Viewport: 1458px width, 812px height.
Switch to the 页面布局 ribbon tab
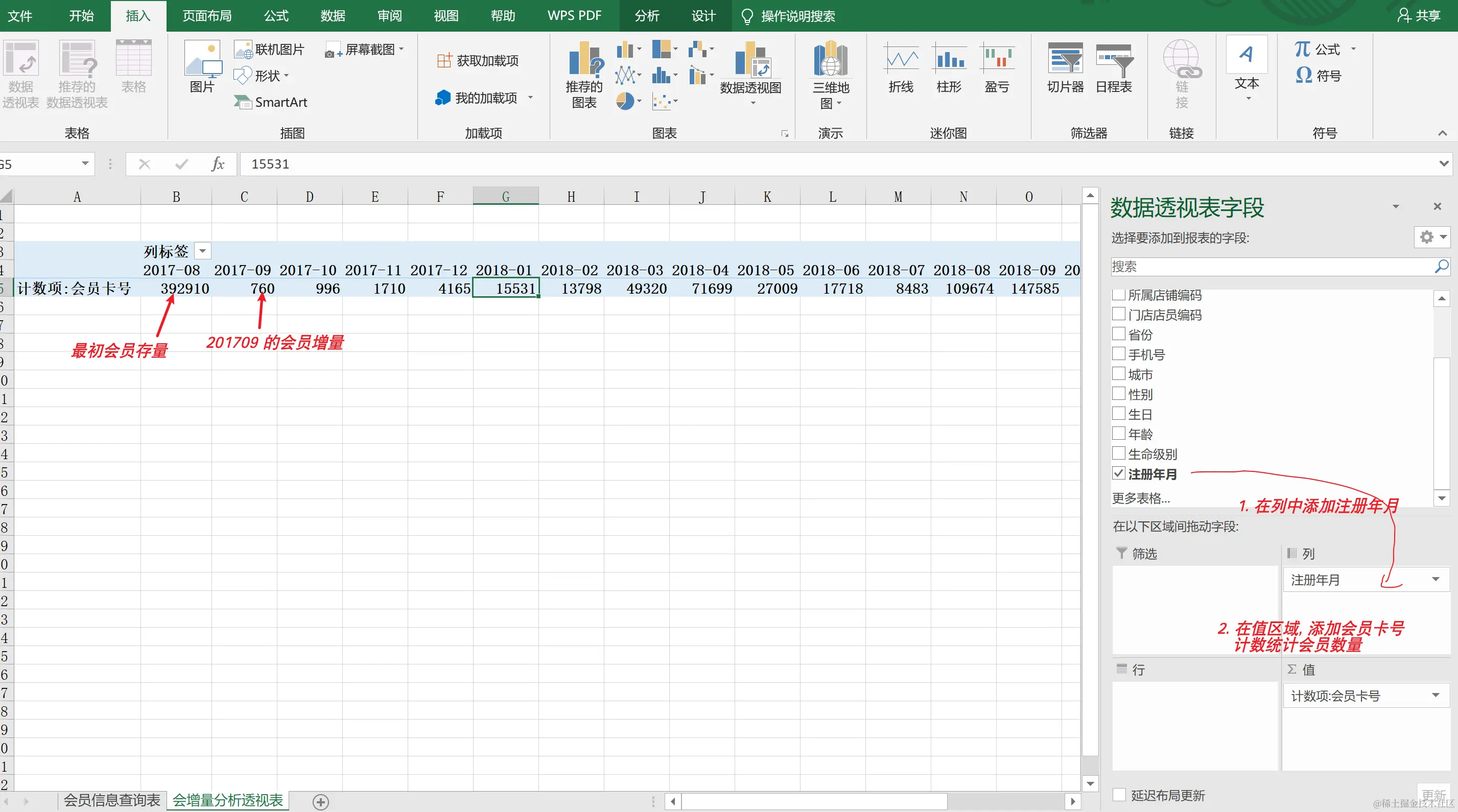click(206, 16)
